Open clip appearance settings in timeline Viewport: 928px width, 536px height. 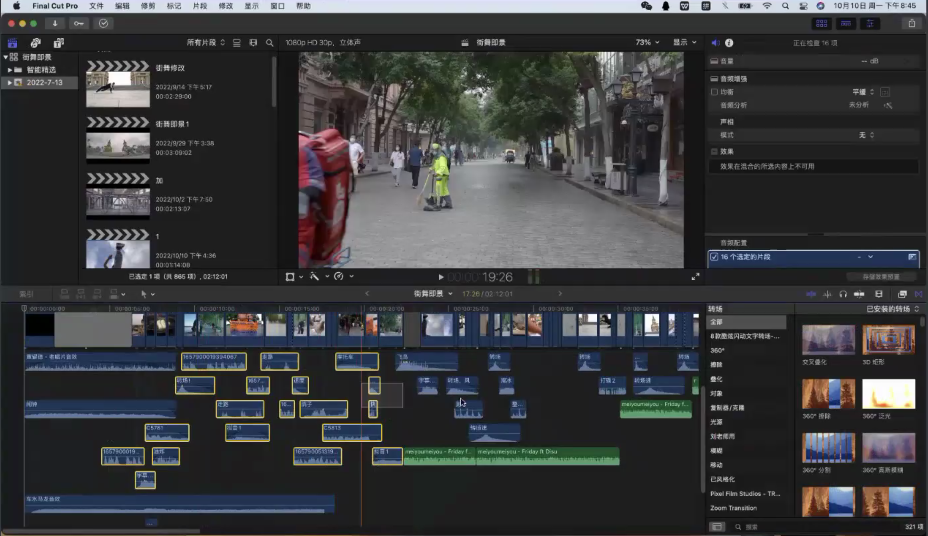tap(878, 294)
